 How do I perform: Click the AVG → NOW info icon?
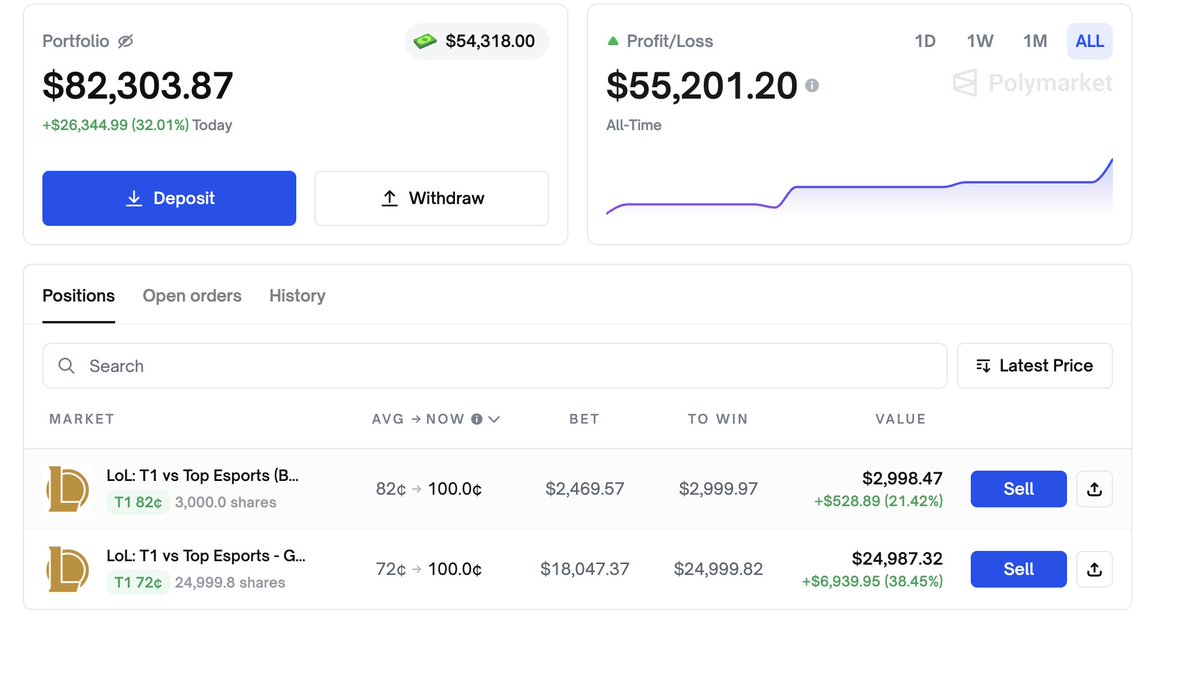pos(477,419)
